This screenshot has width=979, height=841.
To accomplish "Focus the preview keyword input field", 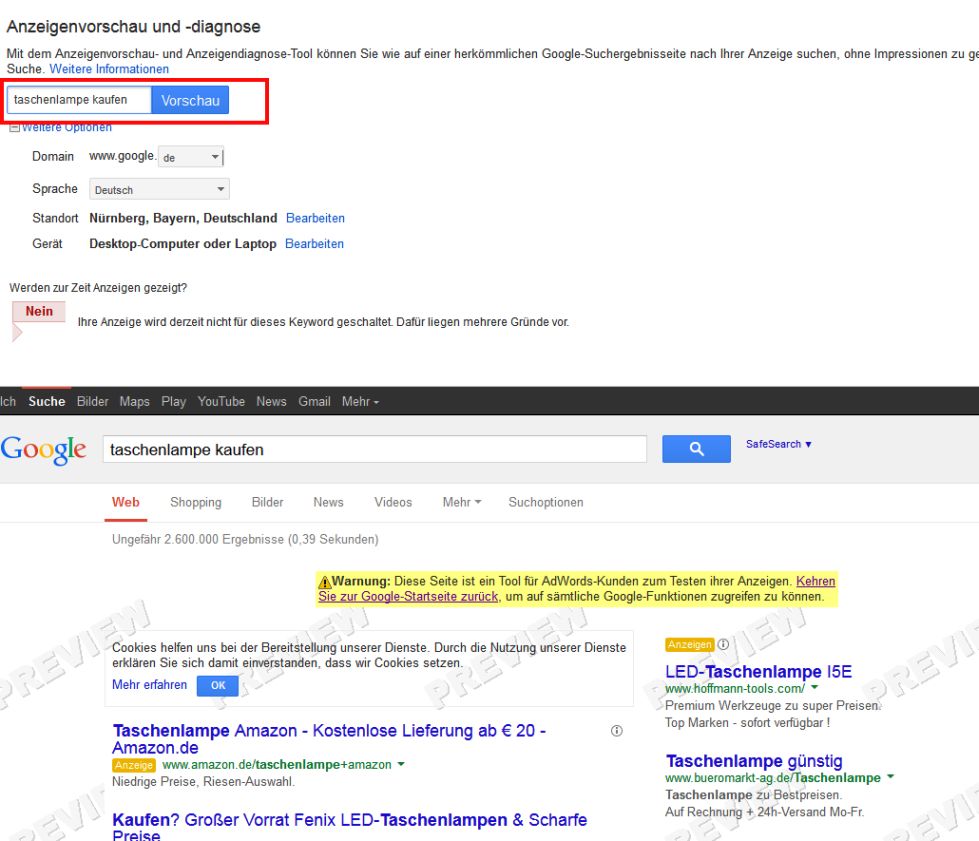I will pyautogui.click(x=79, y=100).
